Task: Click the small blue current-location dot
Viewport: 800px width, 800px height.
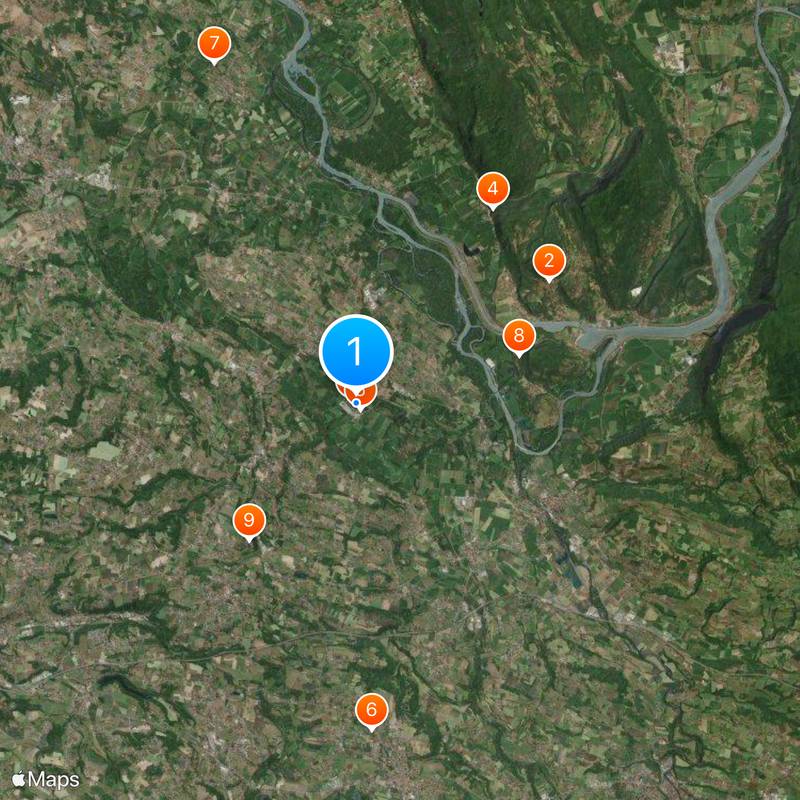Action: tap(356, 403)
